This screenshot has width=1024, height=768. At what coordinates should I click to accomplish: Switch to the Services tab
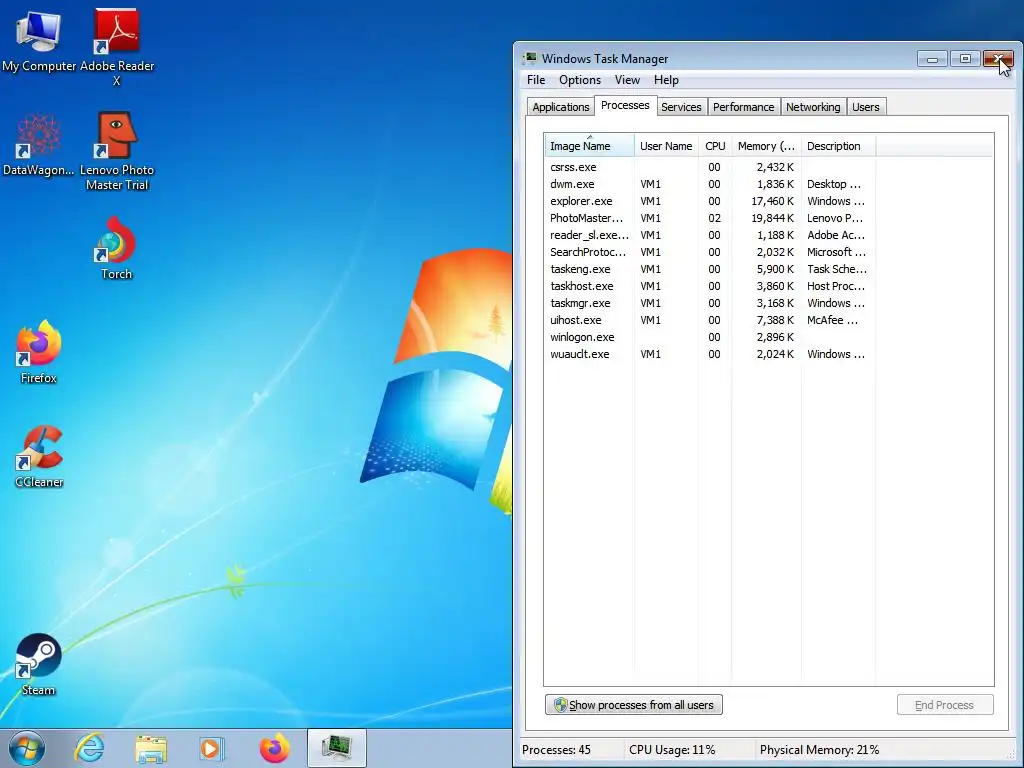(x=681, y=107)
